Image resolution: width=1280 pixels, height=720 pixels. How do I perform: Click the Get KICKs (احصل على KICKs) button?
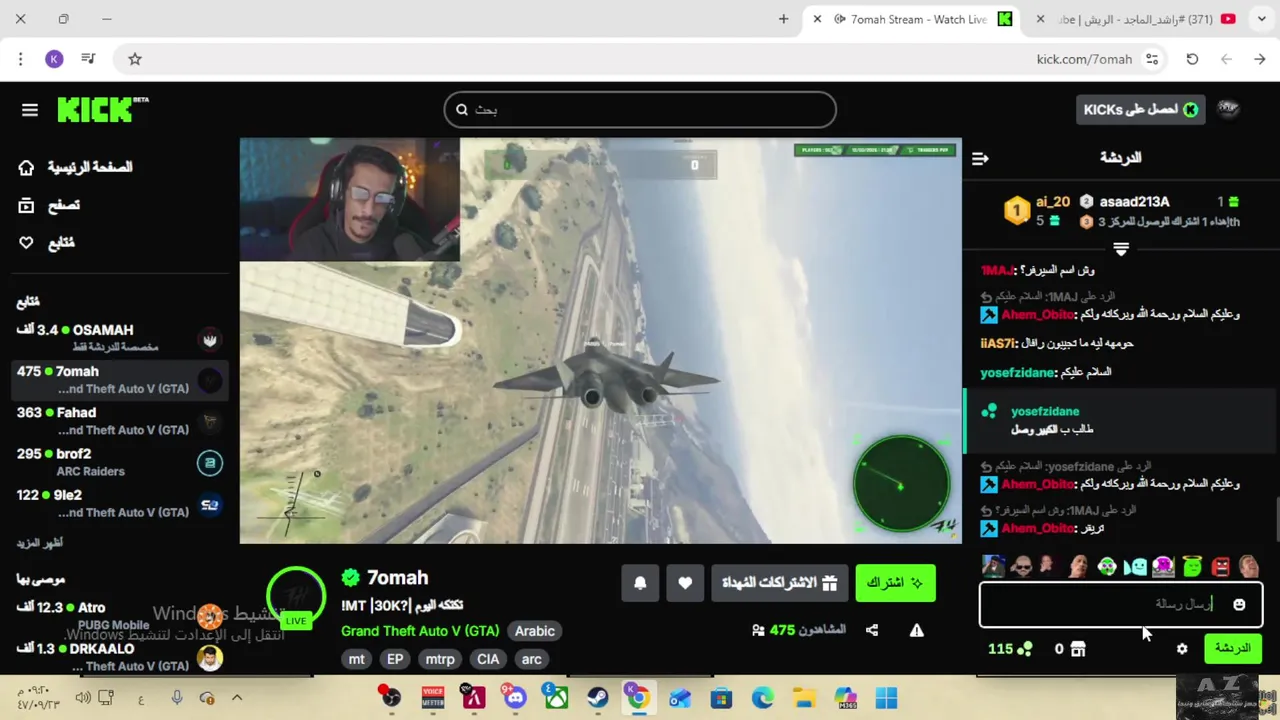(x=1140, y=110)
